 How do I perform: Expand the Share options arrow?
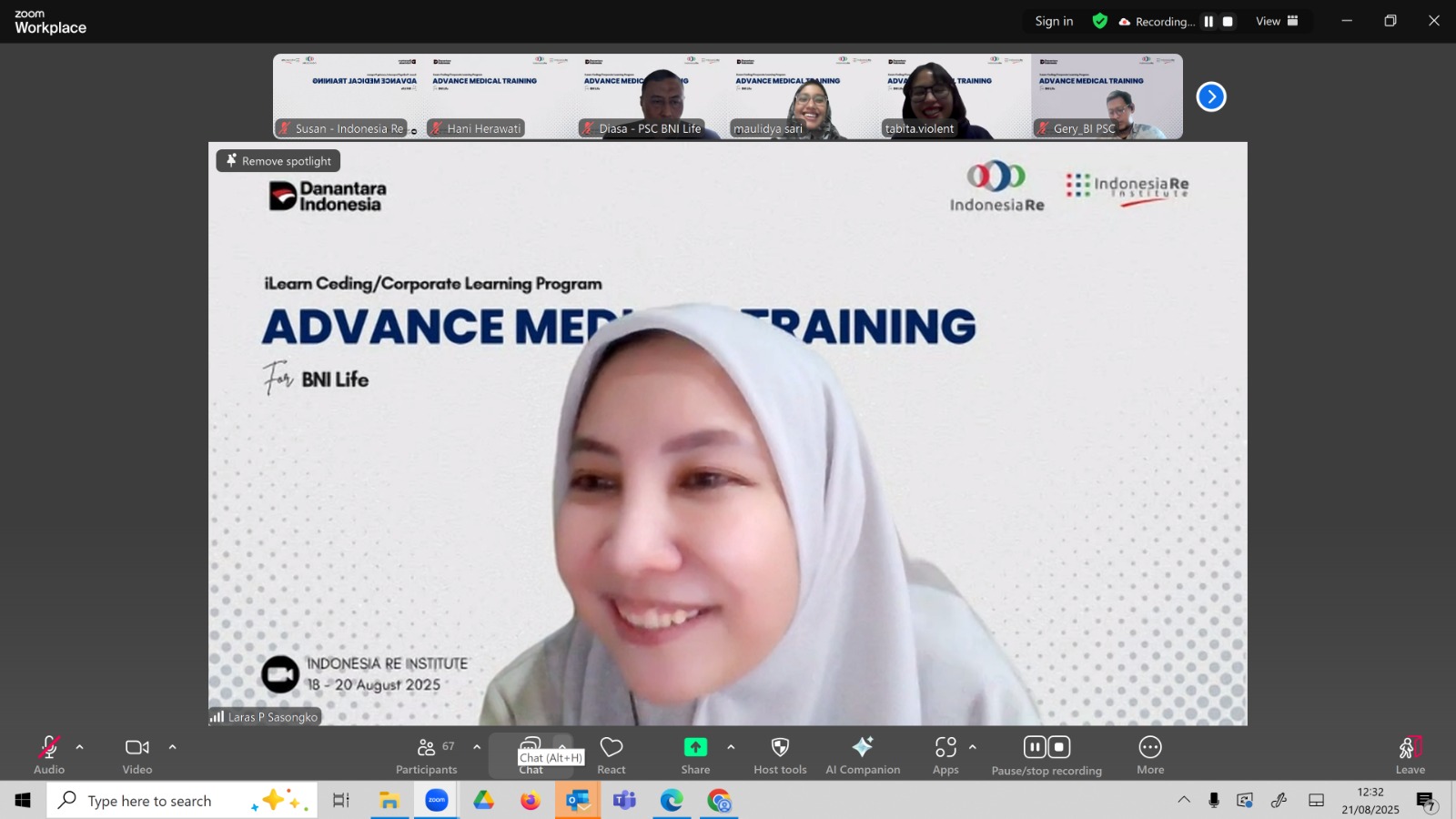[x=731, y=747]
